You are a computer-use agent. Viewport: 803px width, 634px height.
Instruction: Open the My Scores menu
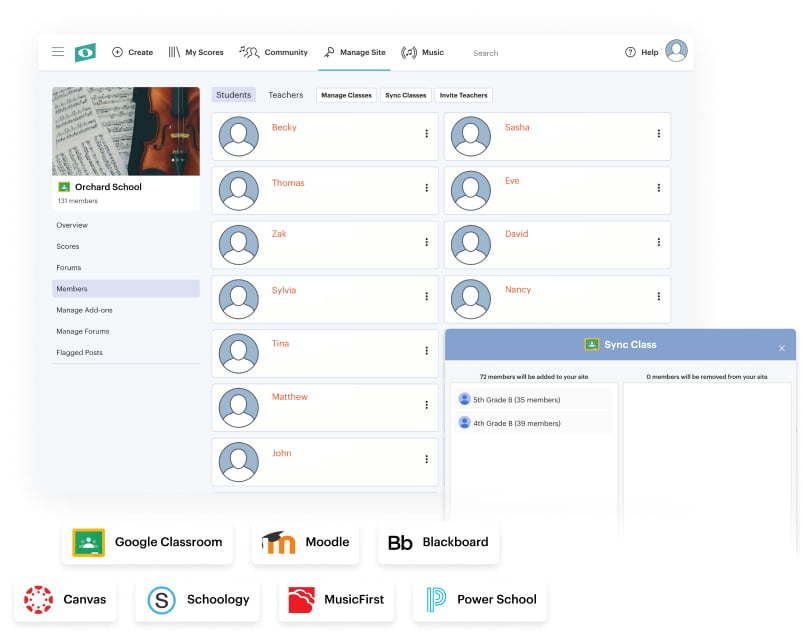[196, 52]
